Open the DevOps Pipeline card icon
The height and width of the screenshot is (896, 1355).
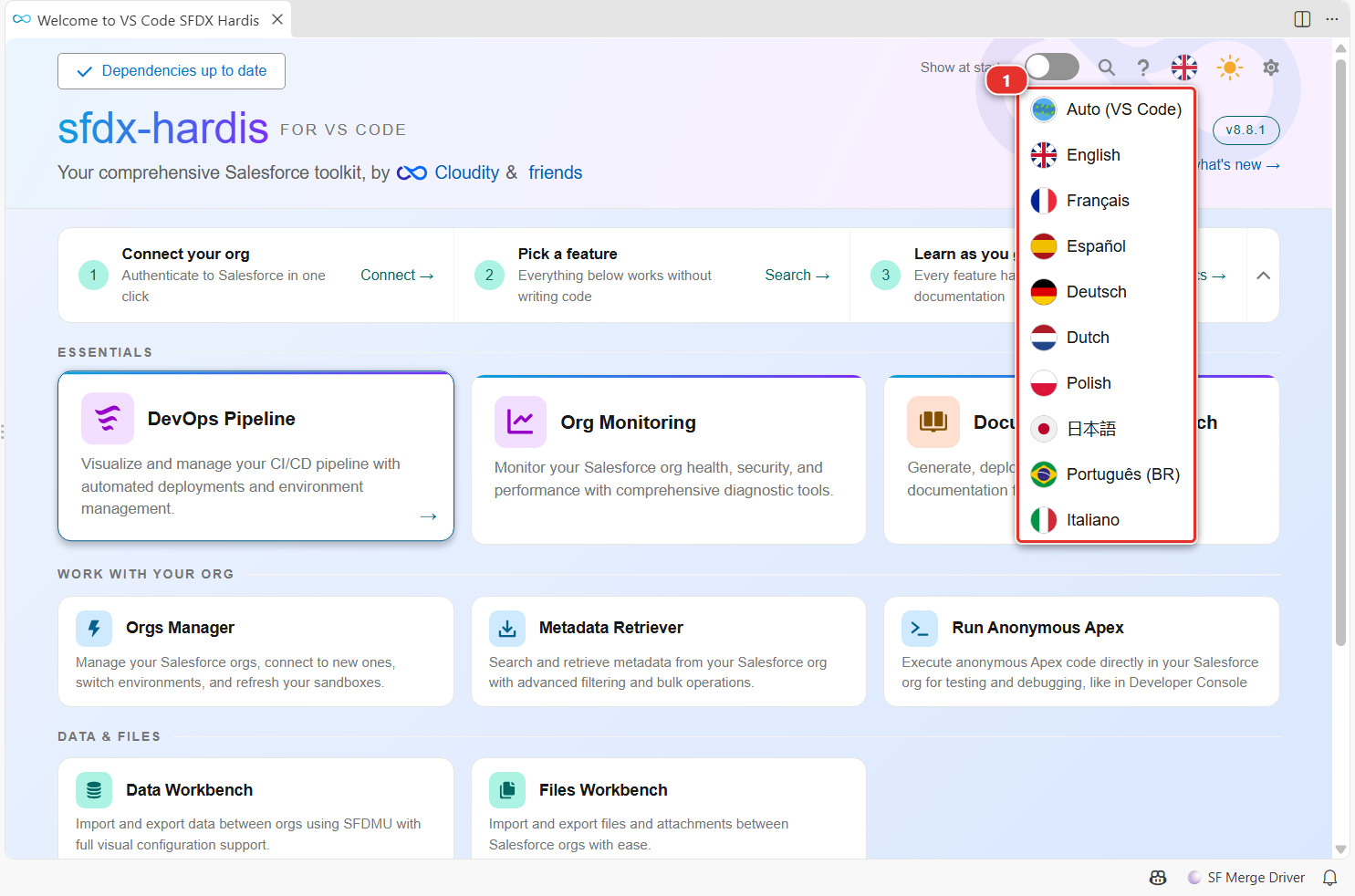point(108,418)
